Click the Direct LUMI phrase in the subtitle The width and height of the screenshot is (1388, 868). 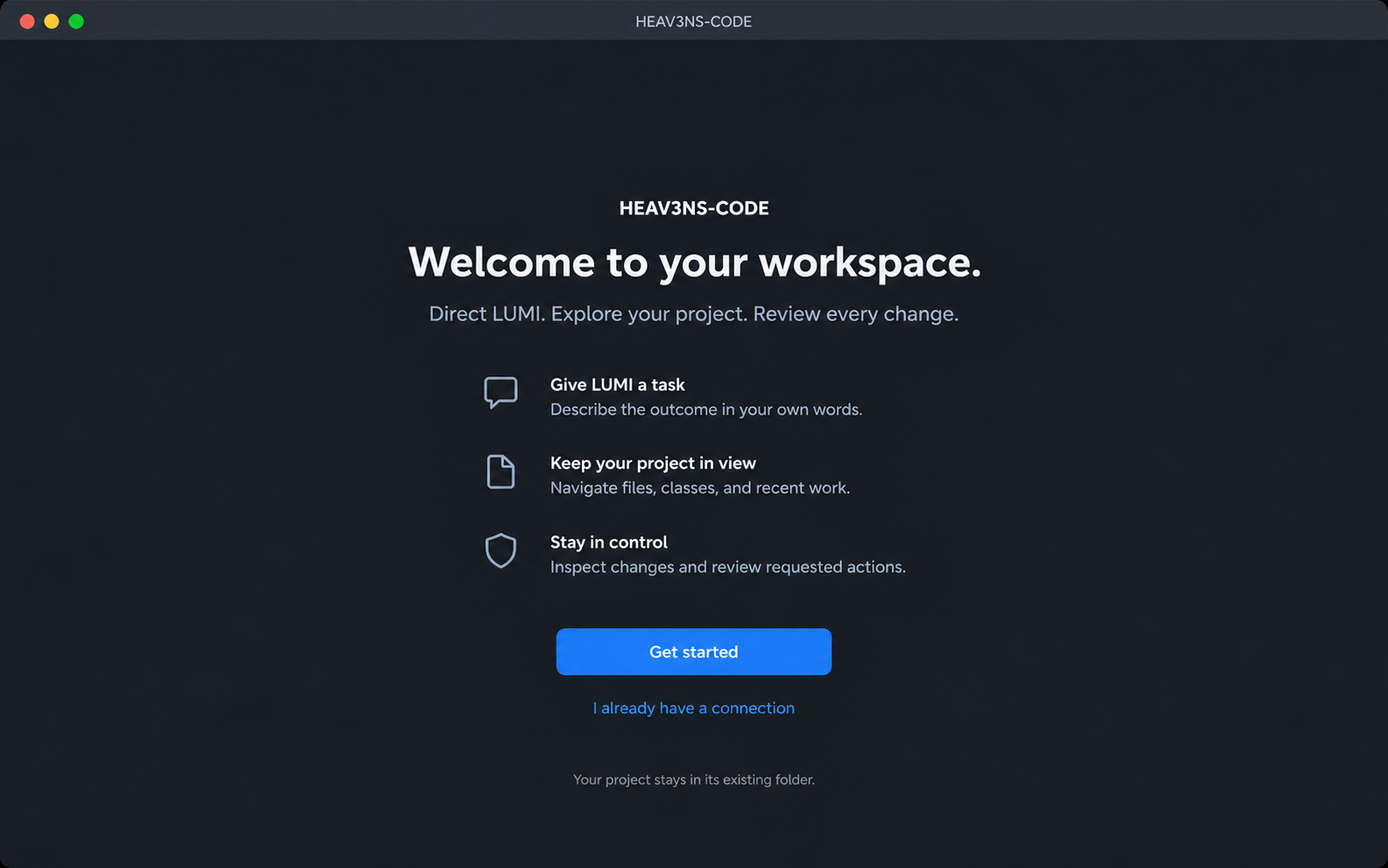(x=487, y=313)
